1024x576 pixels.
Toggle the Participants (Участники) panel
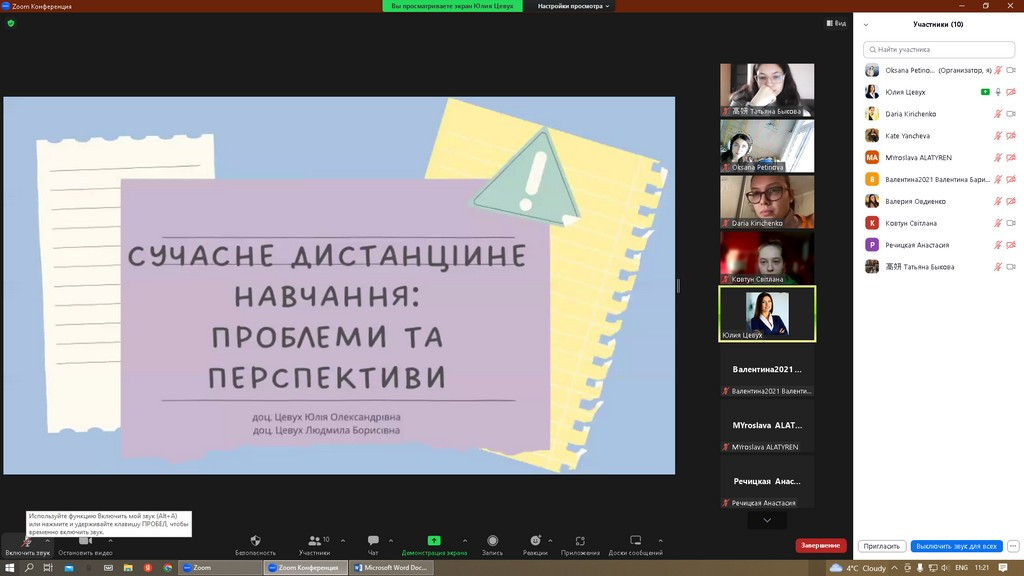pyautogui.click(x=314, y=541)
